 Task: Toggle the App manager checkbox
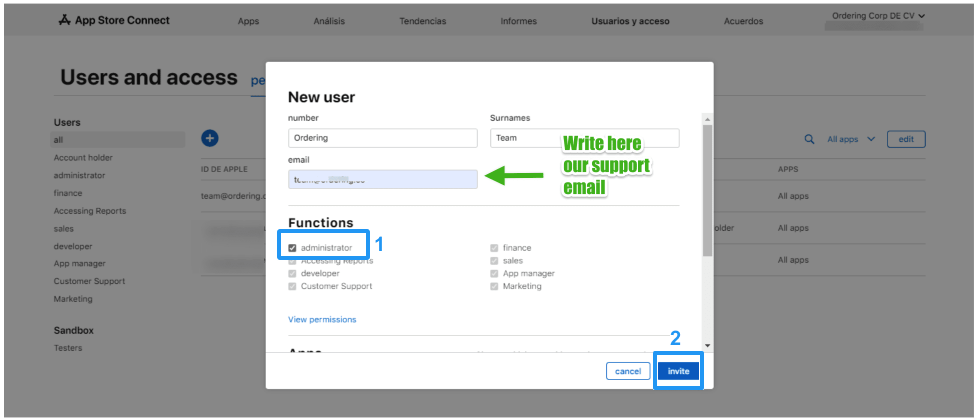click(494, 273)
